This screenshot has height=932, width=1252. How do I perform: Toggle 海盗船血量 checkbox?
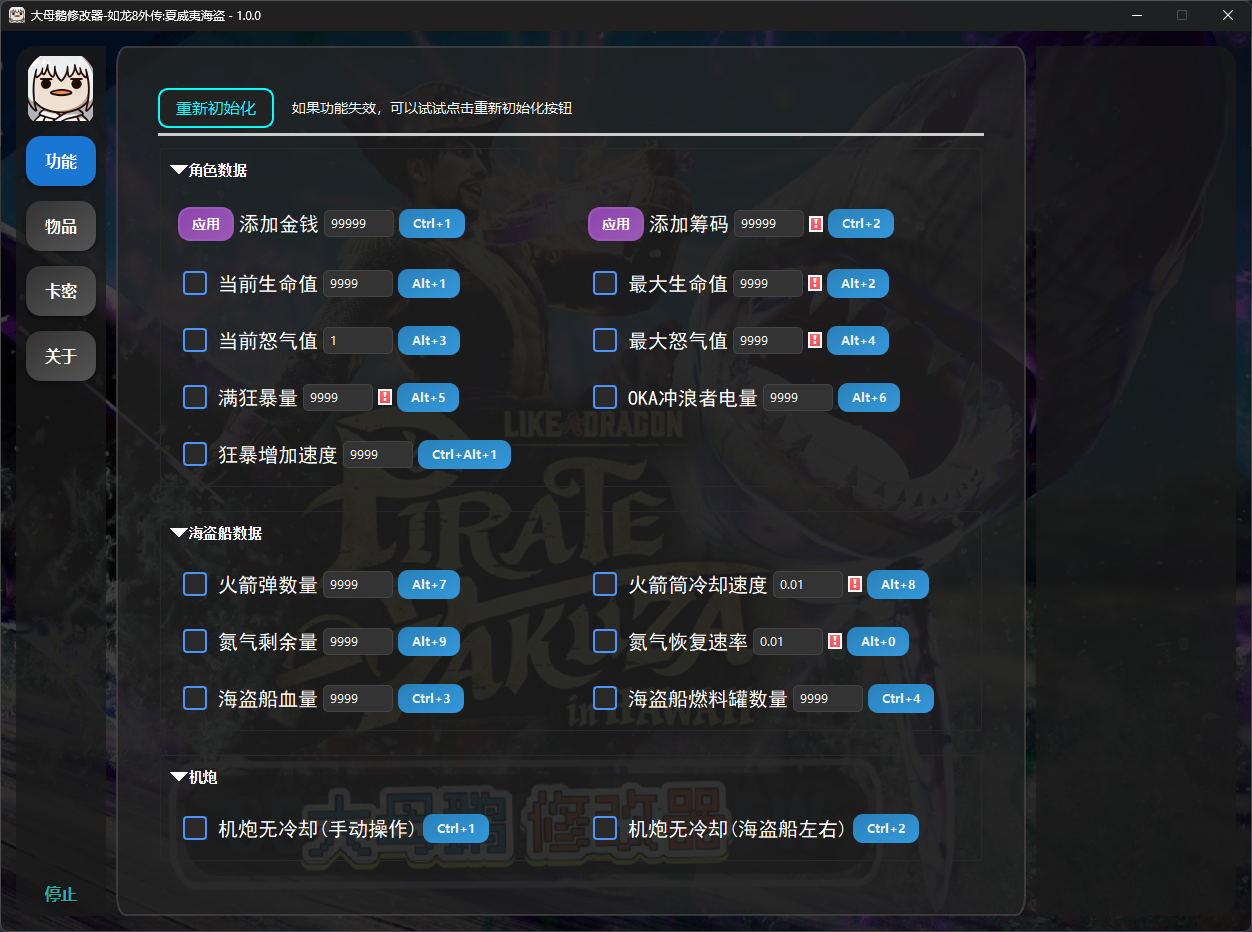pos(195,698)
